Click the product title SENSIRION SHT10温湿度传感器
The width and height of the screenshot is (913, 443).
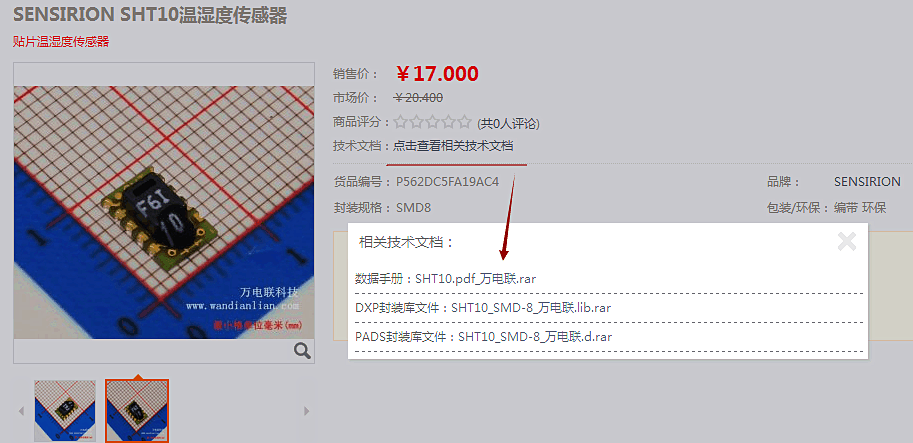pos(150,16)
